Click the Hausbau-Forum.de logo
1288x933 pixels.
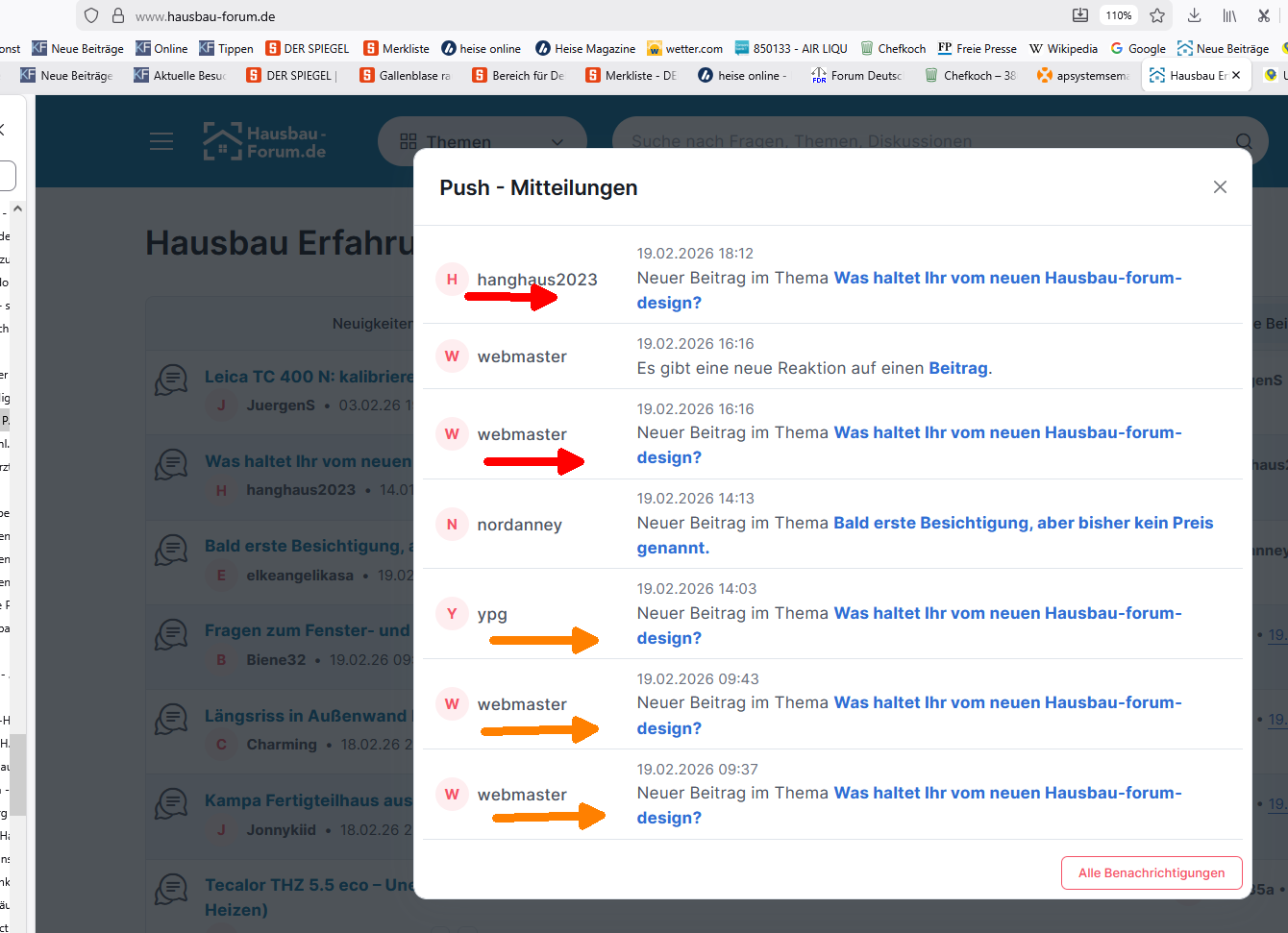tap(265, 141)
